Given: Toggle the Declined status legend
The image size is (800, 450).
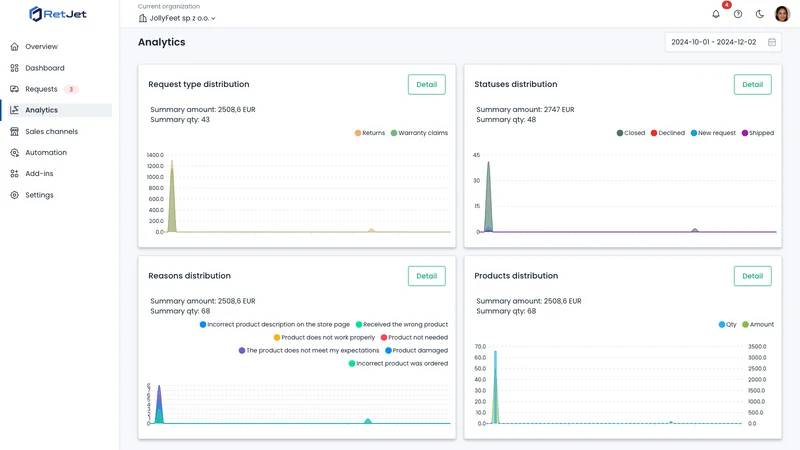Looking at the screenshot, I should (668, 133).
